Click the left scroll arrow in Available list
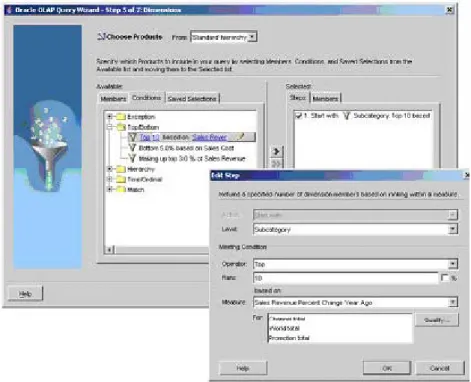Viewport: 471px width, 382px height. tap(109, 249)
